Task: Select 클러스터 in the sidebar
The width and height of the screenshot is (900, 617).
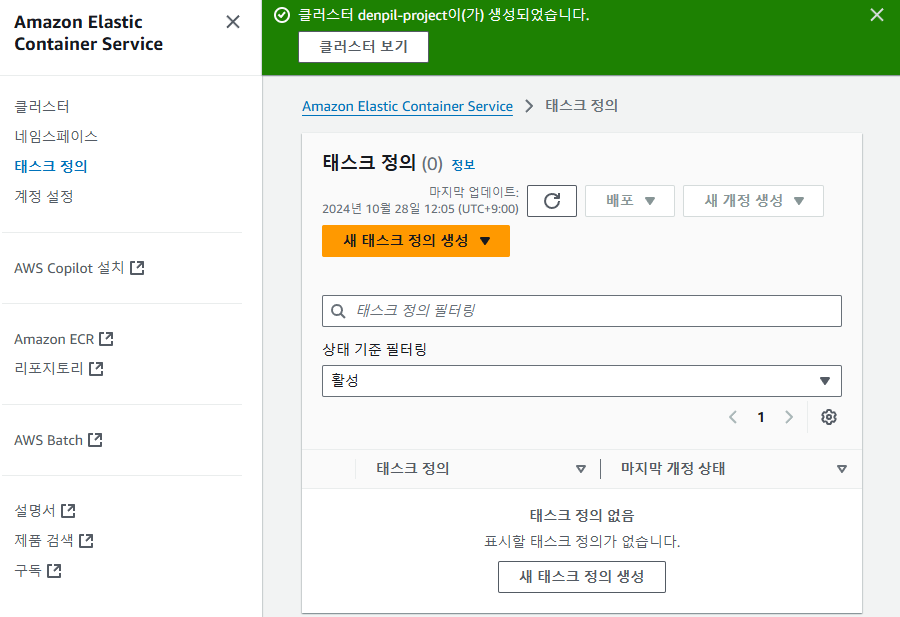Action: [x=42, y=107]
